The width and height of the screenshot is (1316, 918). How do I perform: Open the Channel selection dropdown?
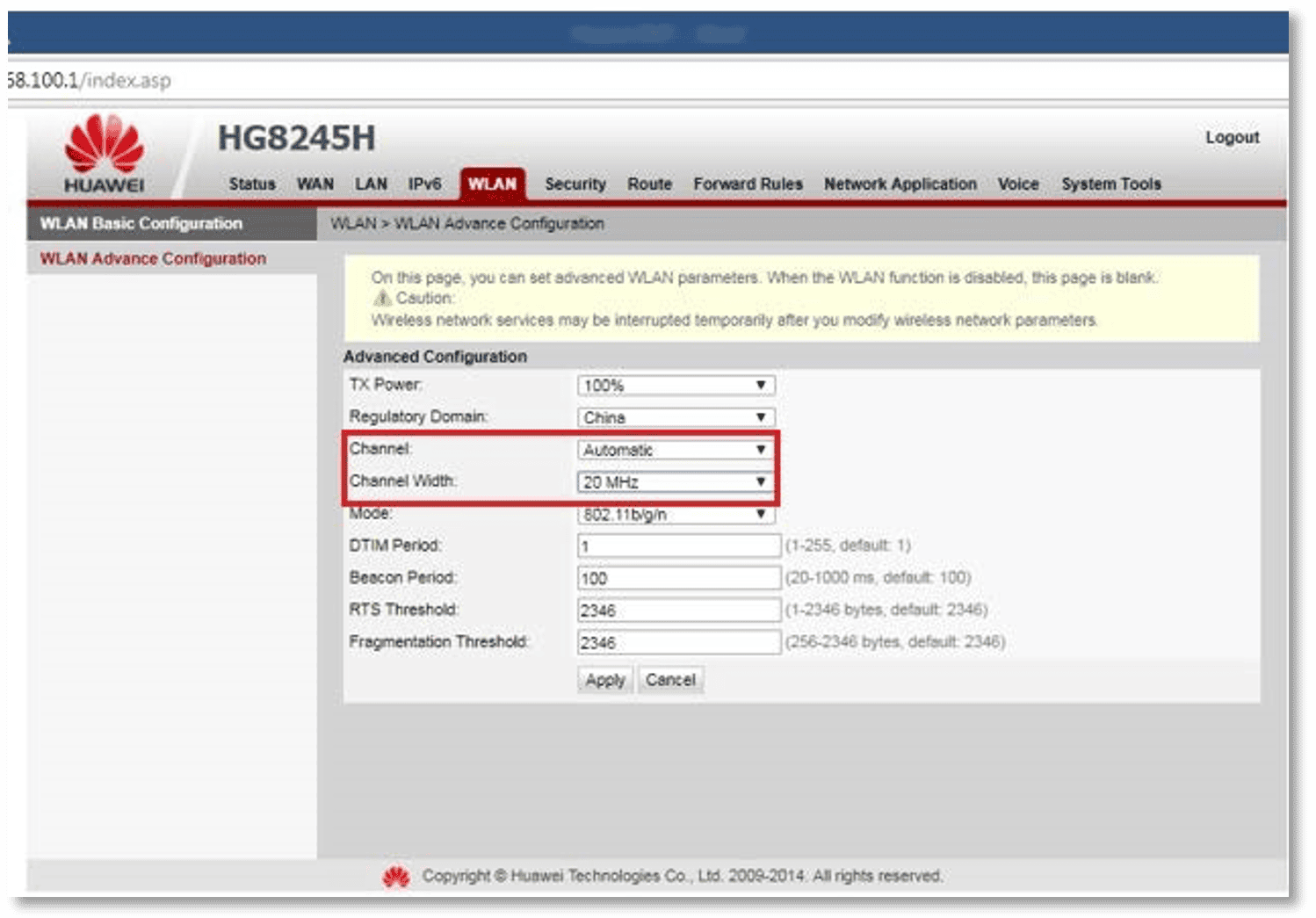[x=676, y=450]
